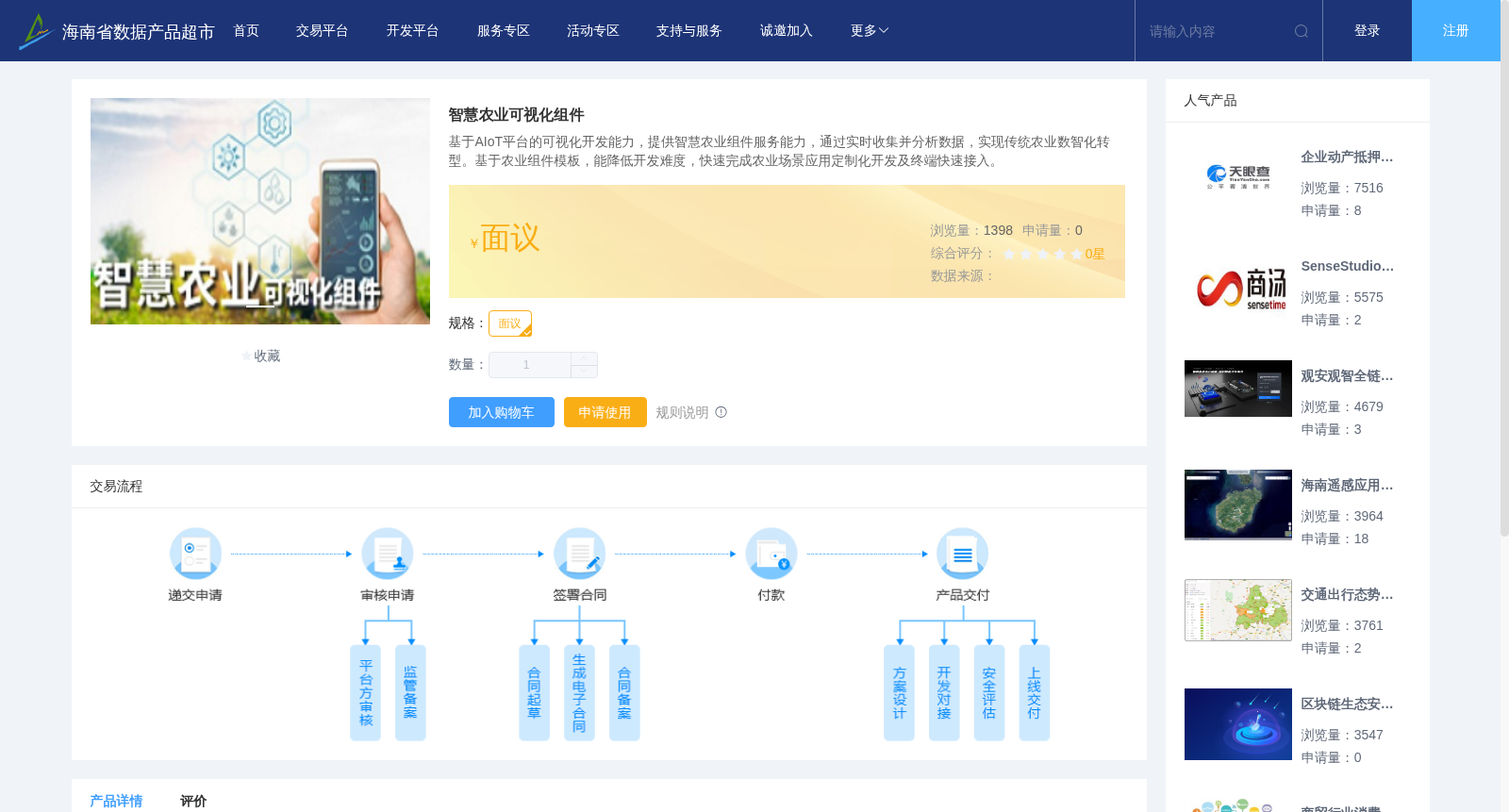Open the 海南遥感应用 map thumbnail
Viewport: 1509px width, 812px height.
(x=1238, y=505)
